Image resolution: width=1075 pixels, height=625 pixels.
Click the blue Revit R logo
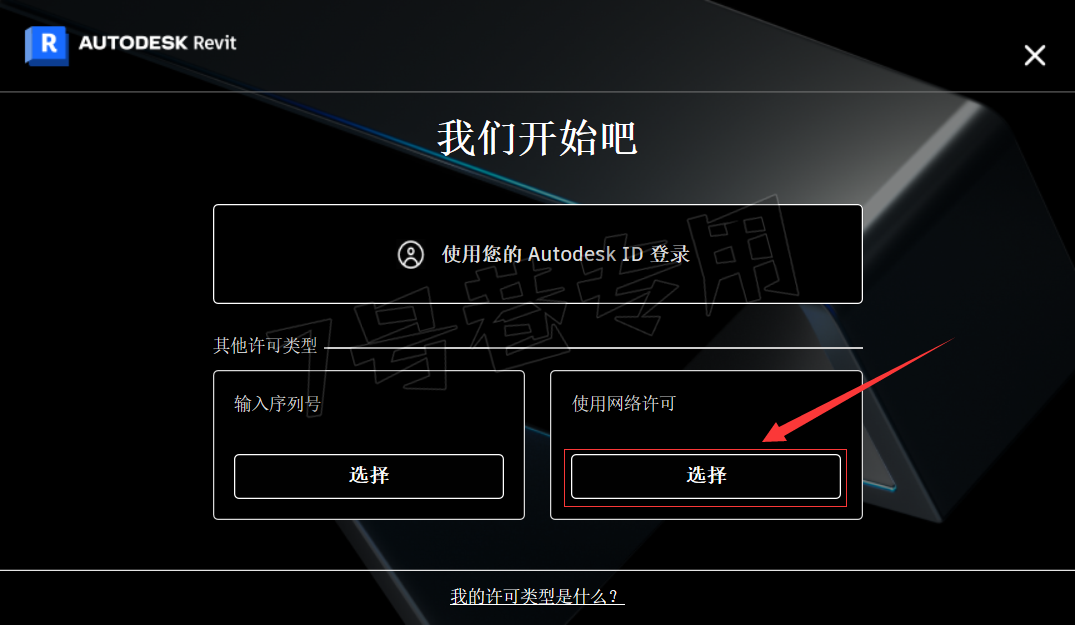tap(47, 45)
